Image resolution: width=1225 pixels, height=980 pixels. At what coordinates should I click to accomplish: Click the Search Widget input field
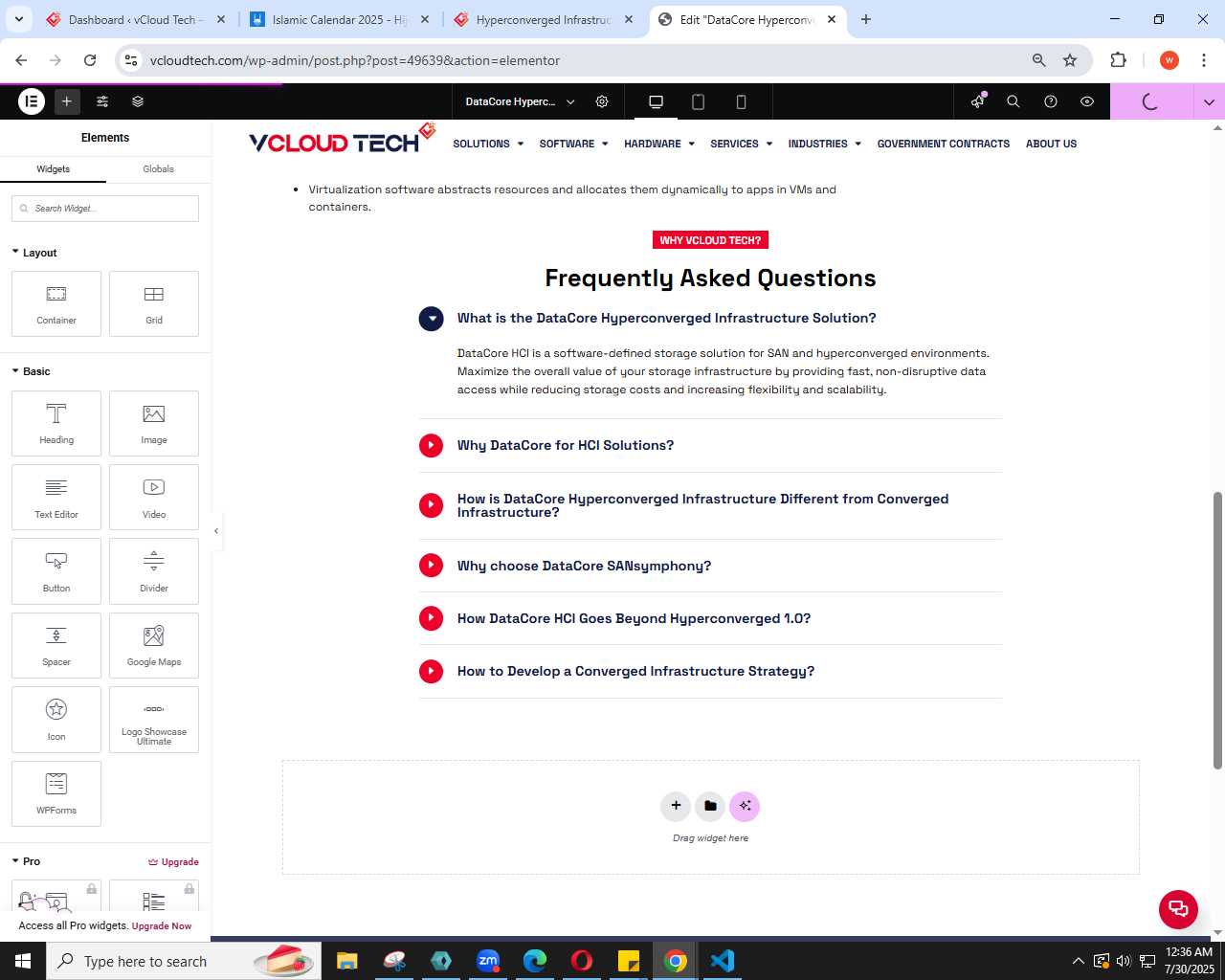tap(105, 209)
